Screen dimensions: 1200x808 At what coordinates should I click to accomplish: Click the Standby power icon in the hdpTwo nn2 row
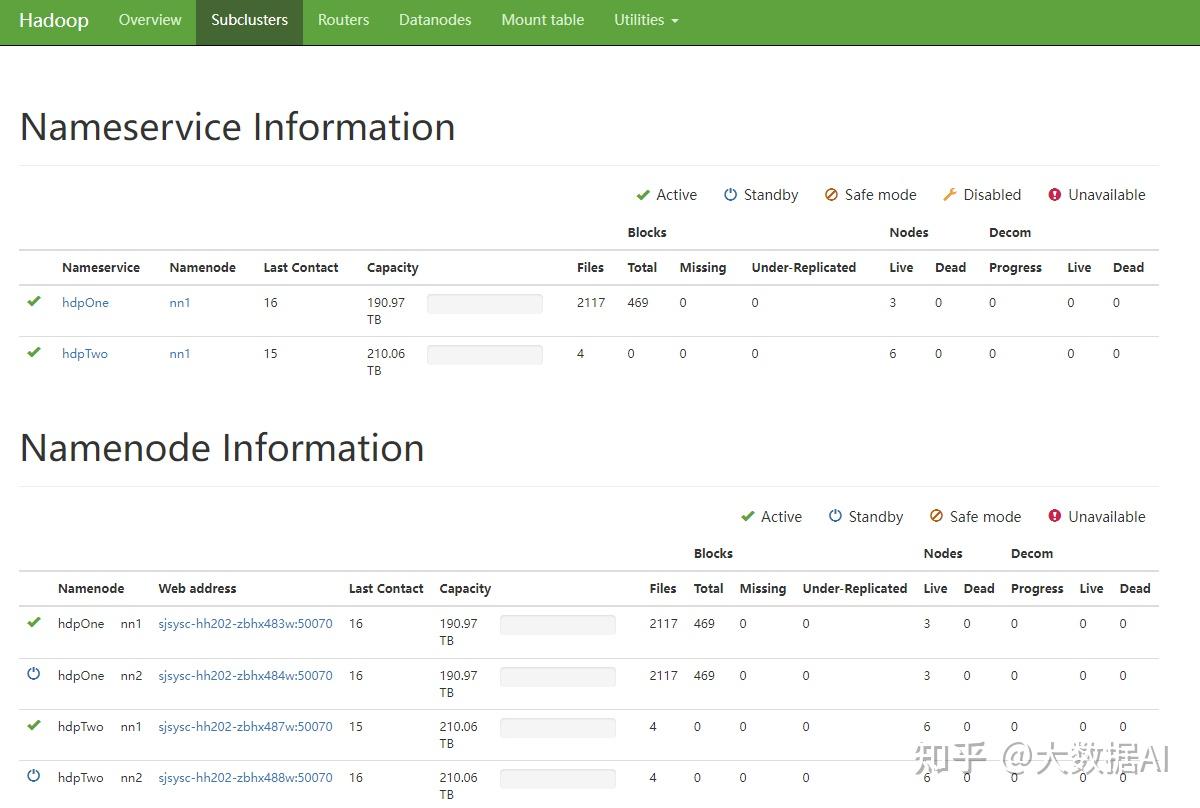click(x=34, y=776)
